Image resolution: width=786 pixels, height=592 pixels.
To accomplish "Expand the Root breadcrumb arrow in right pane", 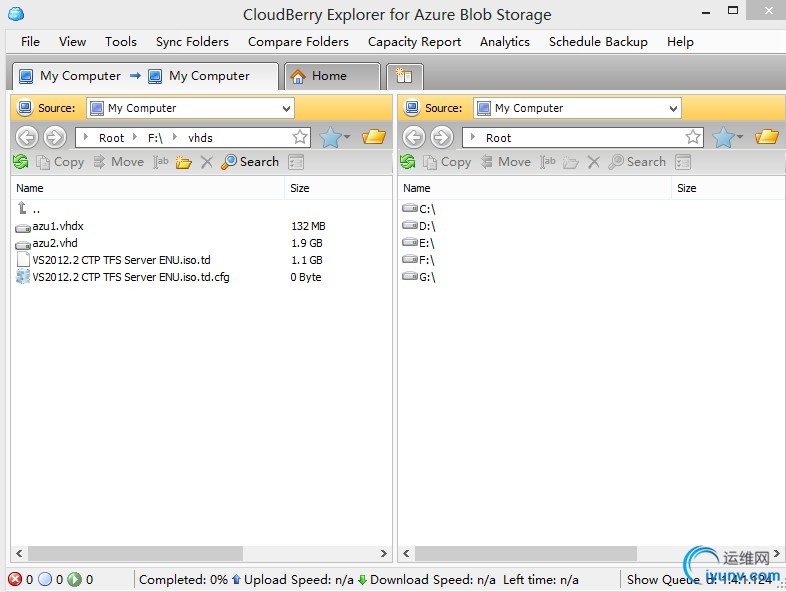I will point(473,137).
